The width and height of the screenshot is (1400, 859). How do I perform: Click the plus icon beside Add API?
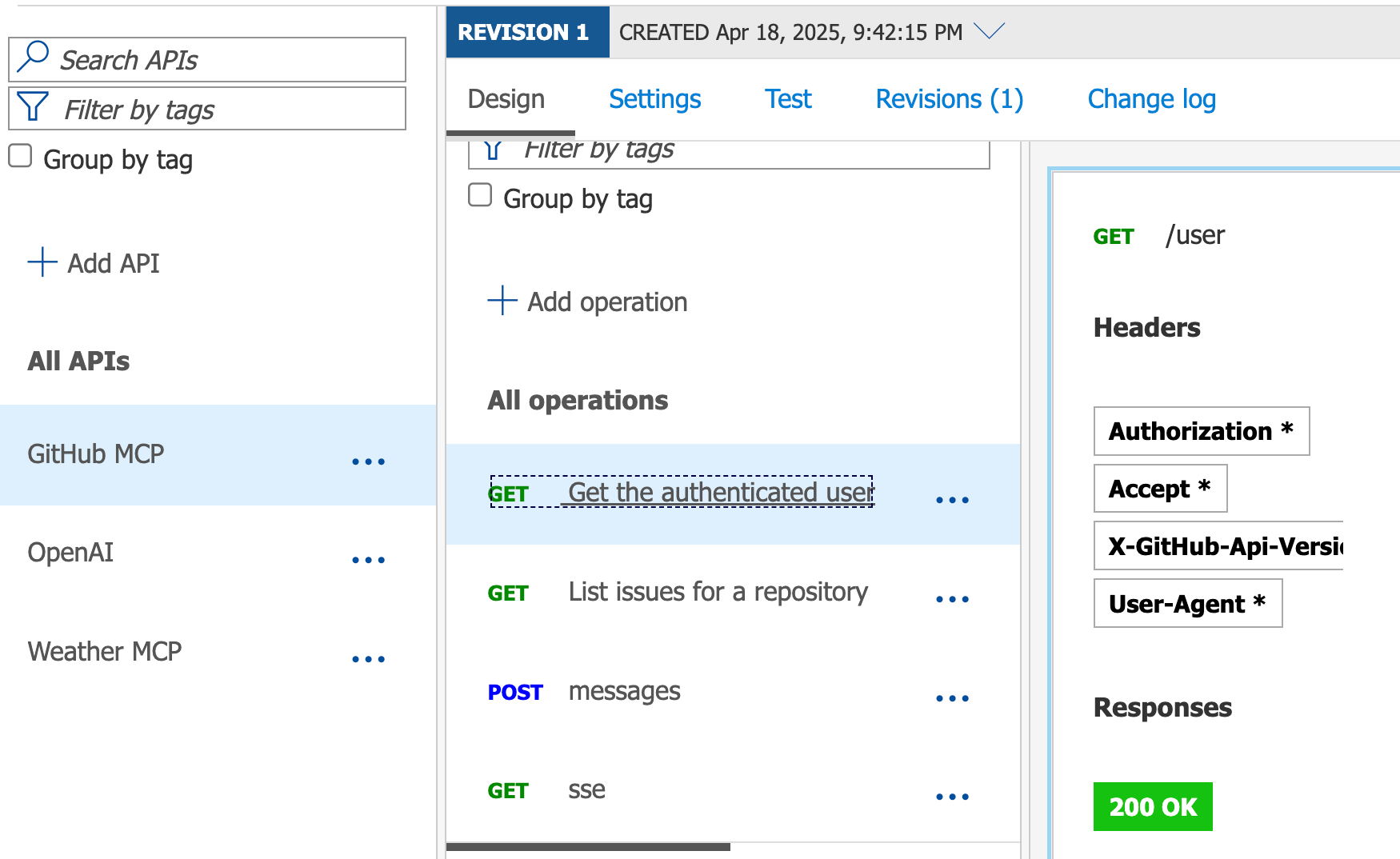pyautogui.click(x=42, y=262)
